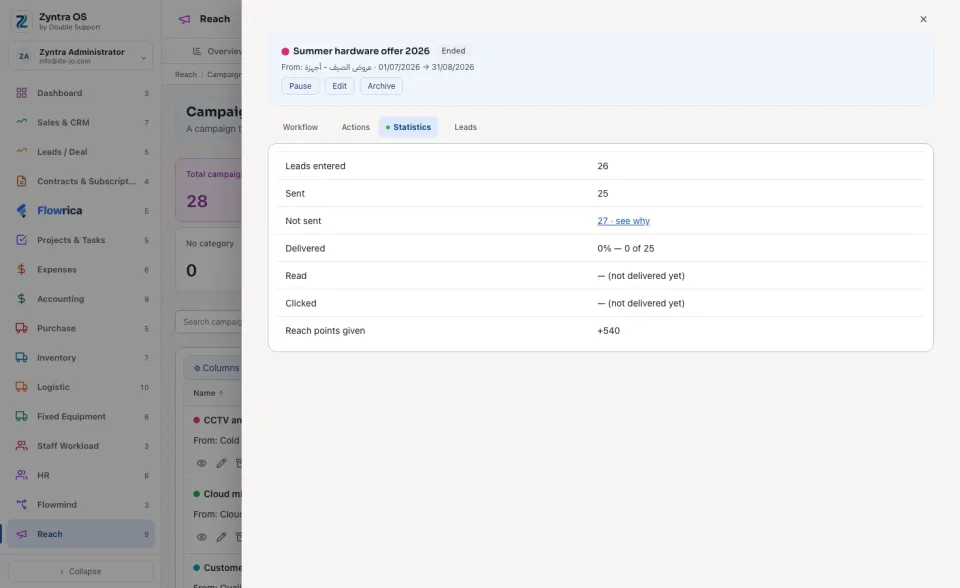Select the Statistics tab
The height and width of the screenshot is (588, 960).
(x=408, y=127)
